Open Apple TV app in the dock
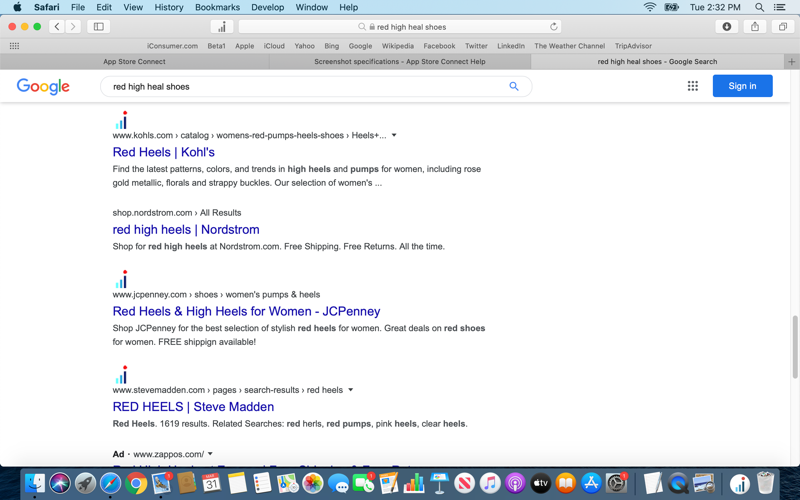Screen dimensions: 800x500 click(540, 483)
